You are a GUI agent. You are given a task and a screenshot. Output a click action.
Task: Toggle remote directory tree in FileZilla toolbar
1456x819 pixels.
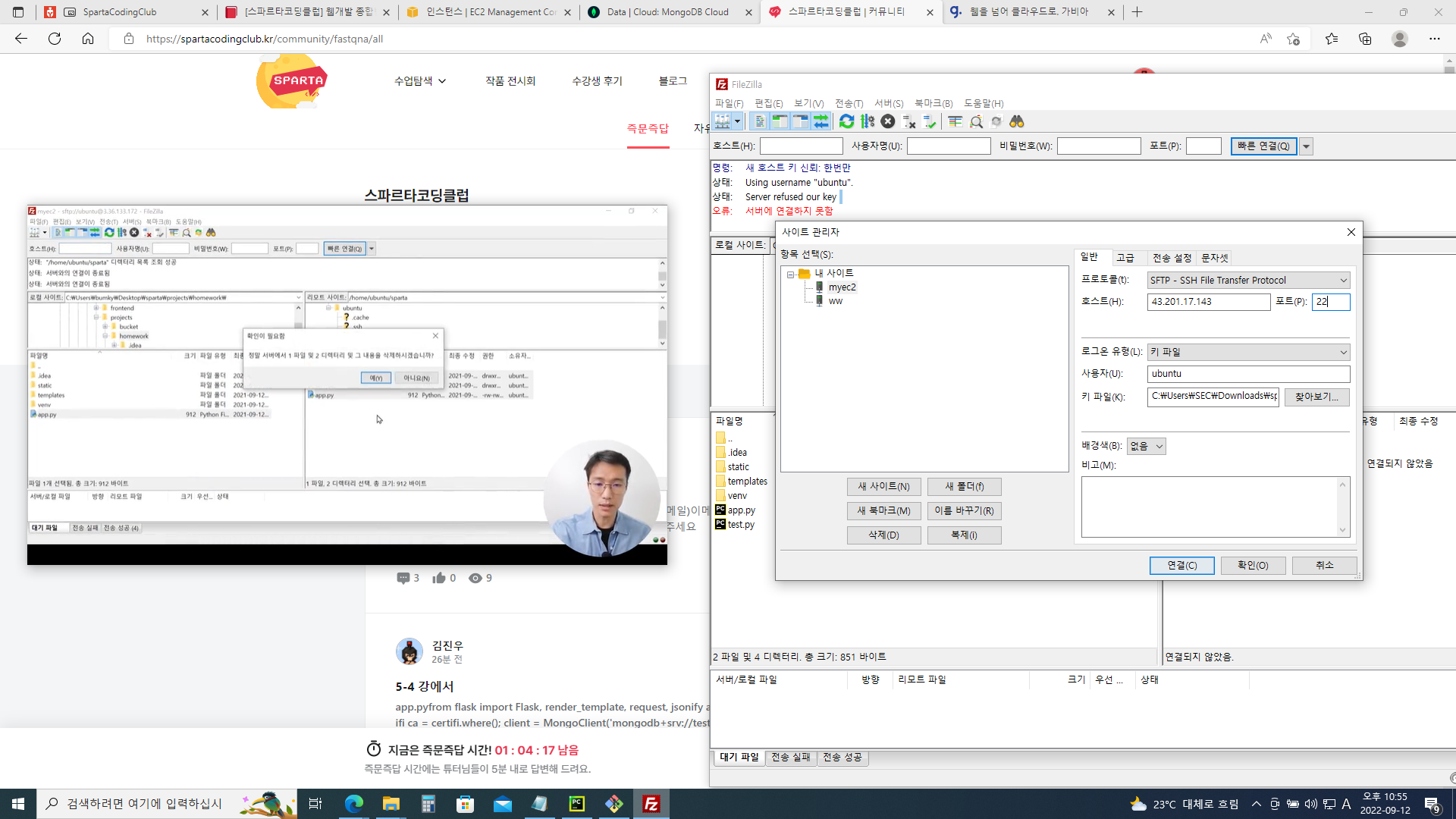click(x=800, y=121)
